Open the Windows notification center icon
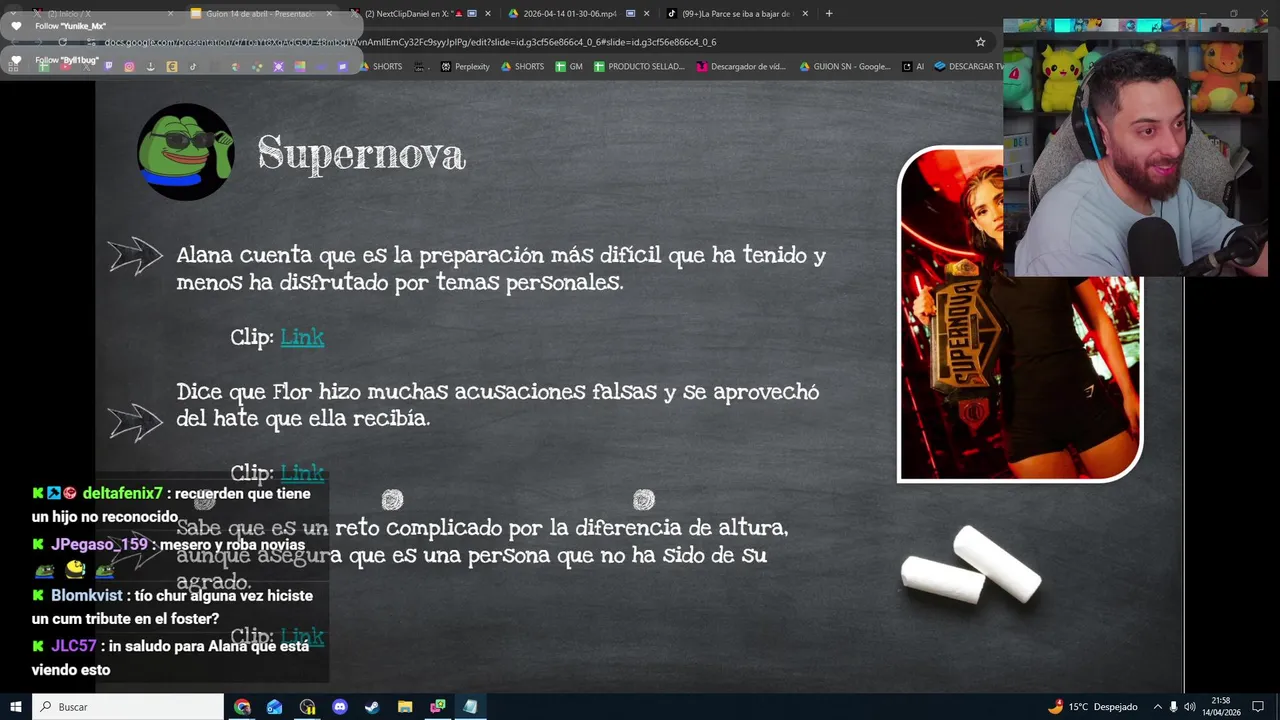The height and width of the screenshot is (720, 1280). pos(1258,707)
